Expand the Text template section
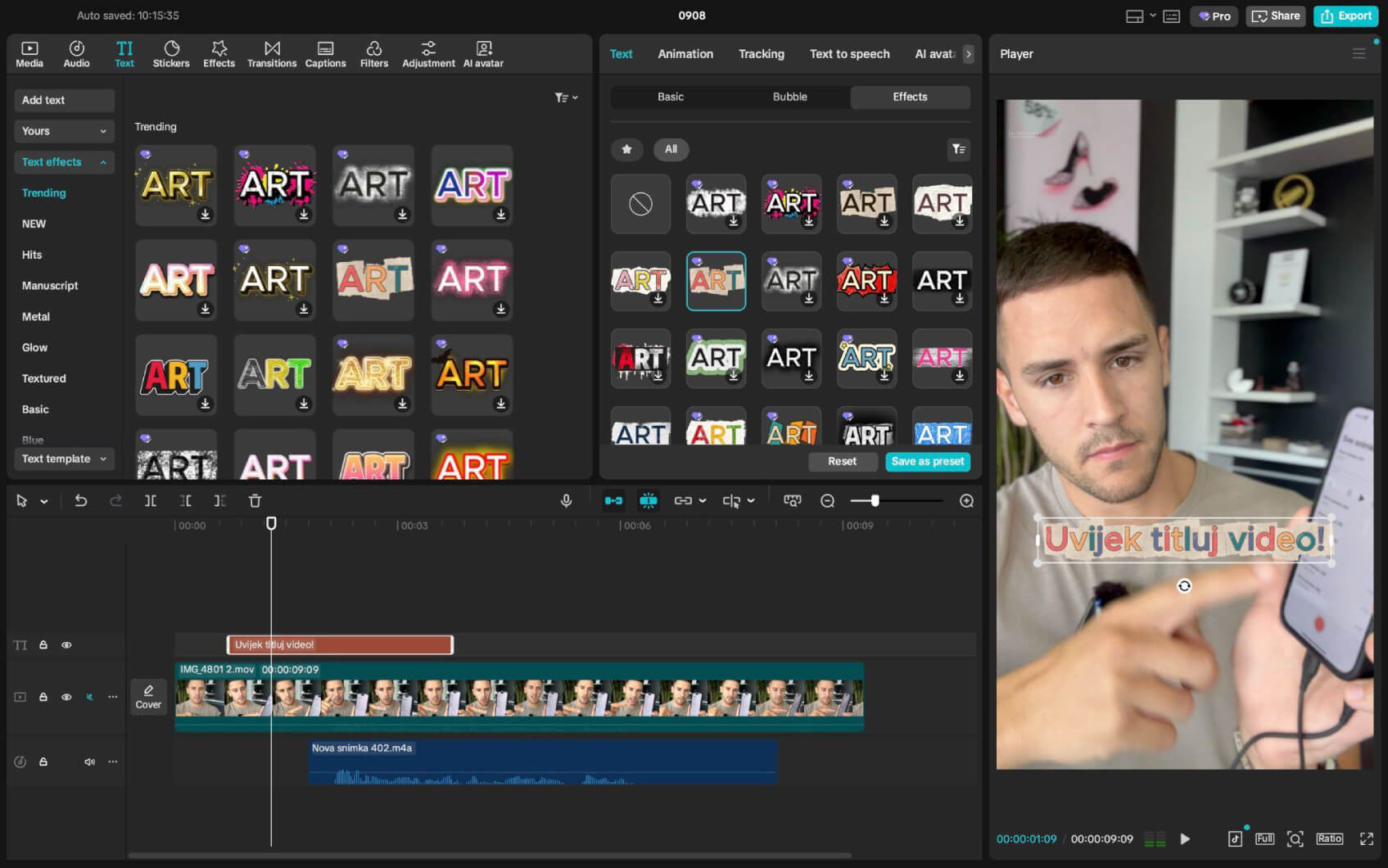This screenshot has width=1388, height=868. (64, 459)
